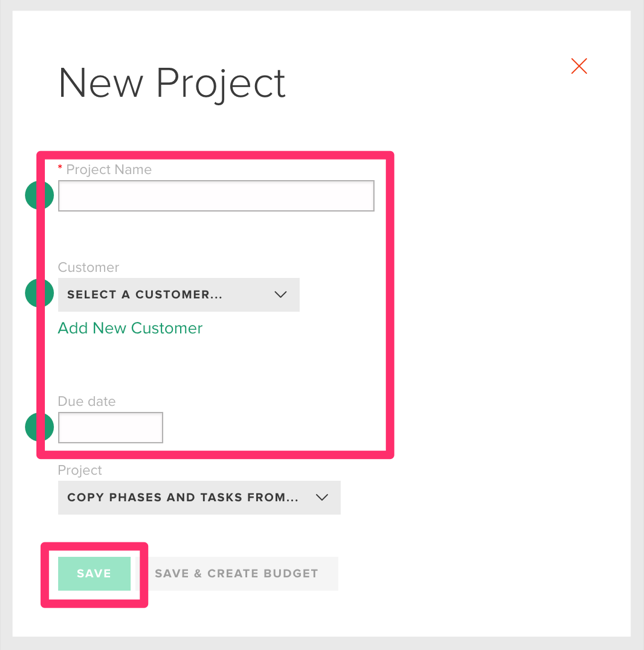Click the green dot beside Customer dropdown
Screen dimensions: 644x650
(39, 293)
